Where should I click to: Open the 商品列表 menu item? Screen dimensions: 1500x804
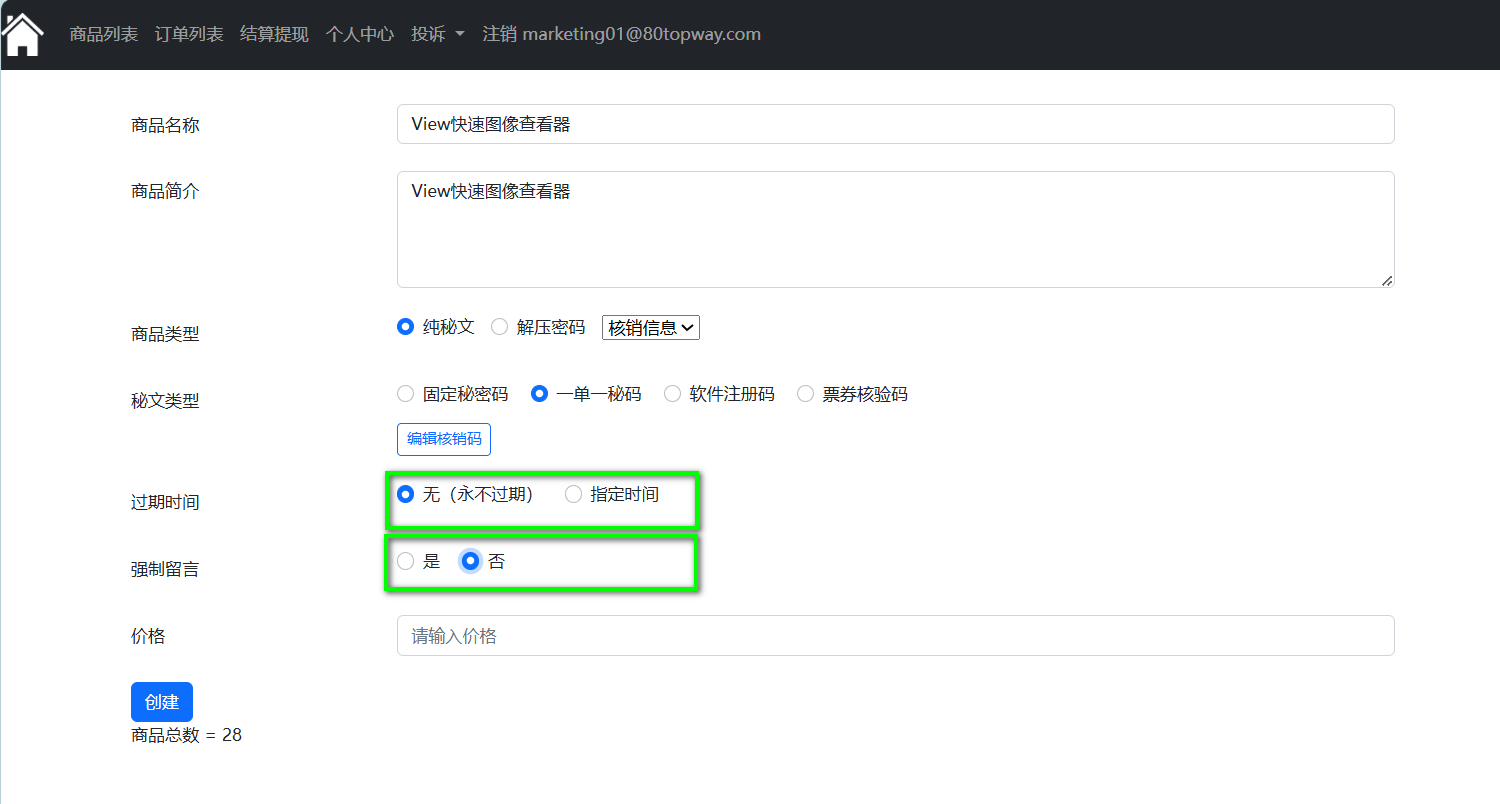[x=104, y=34]
